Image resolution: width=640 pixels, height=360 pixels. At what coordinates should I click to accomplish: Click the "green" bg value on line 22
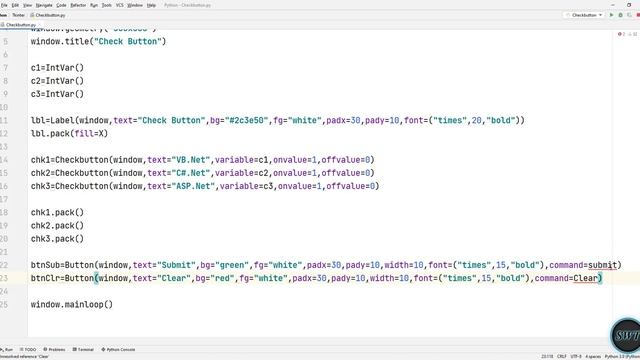click(x=232, y=265)
